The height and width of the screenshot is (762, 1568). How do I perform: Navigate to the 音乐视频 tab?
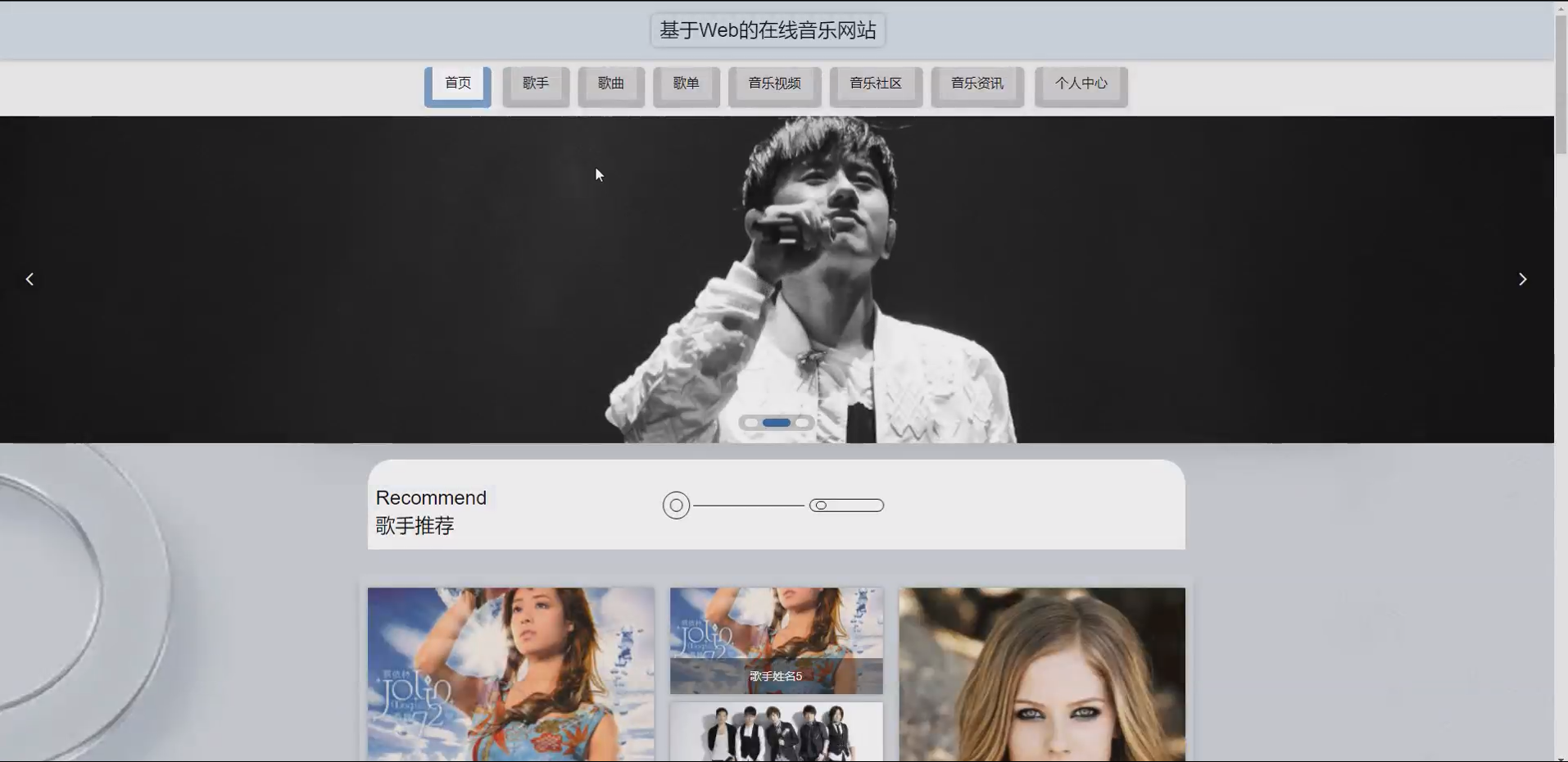coord(775,85)
